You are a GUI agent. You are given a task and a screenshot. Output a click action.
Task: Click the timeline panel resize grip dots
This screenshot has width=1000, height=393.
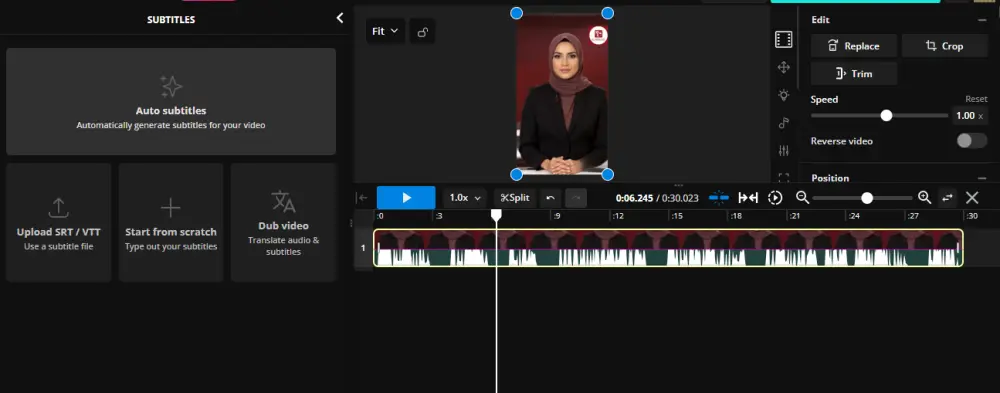click(678, 185)
